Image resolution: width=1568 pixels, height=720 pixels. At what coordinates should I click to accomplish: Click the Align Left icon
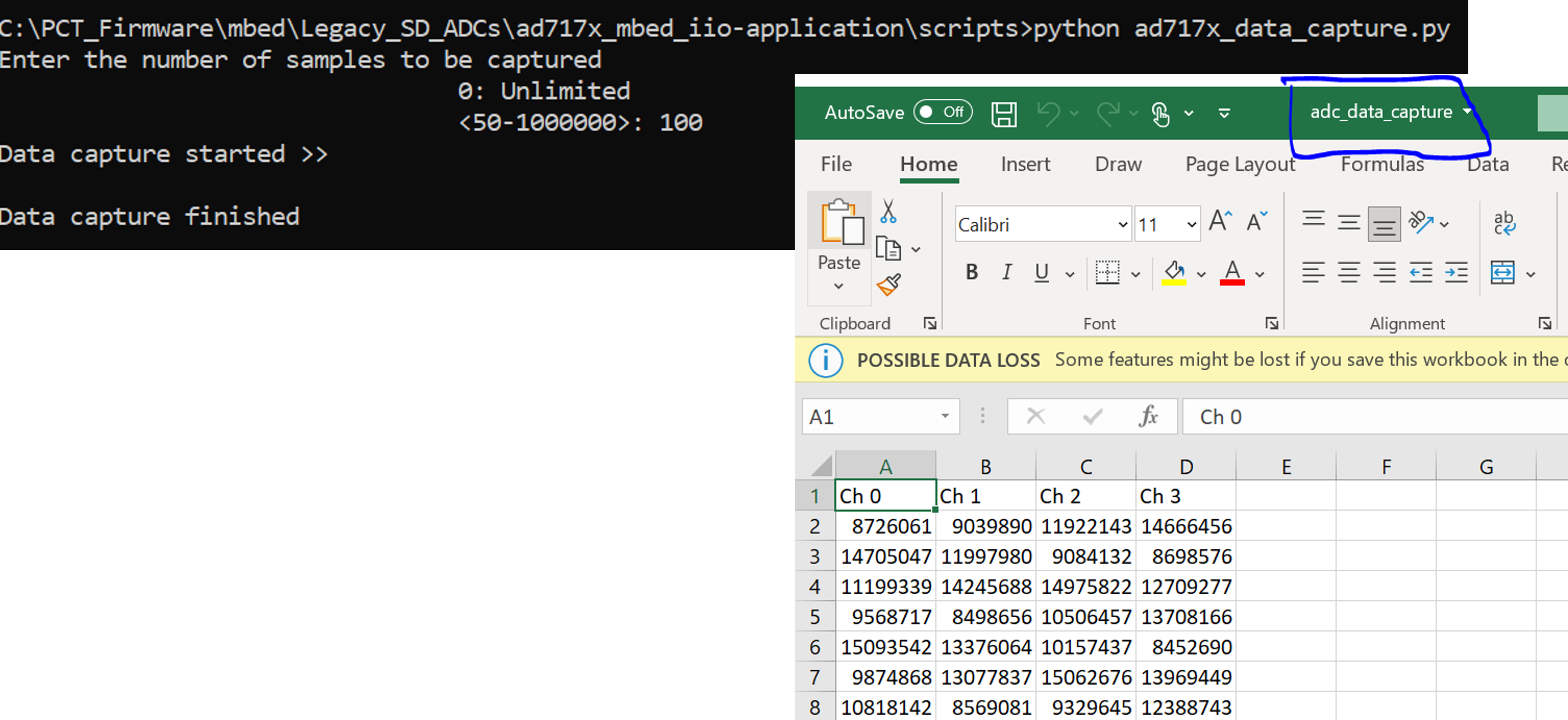pyautogui.click(x=1313, y=273)
